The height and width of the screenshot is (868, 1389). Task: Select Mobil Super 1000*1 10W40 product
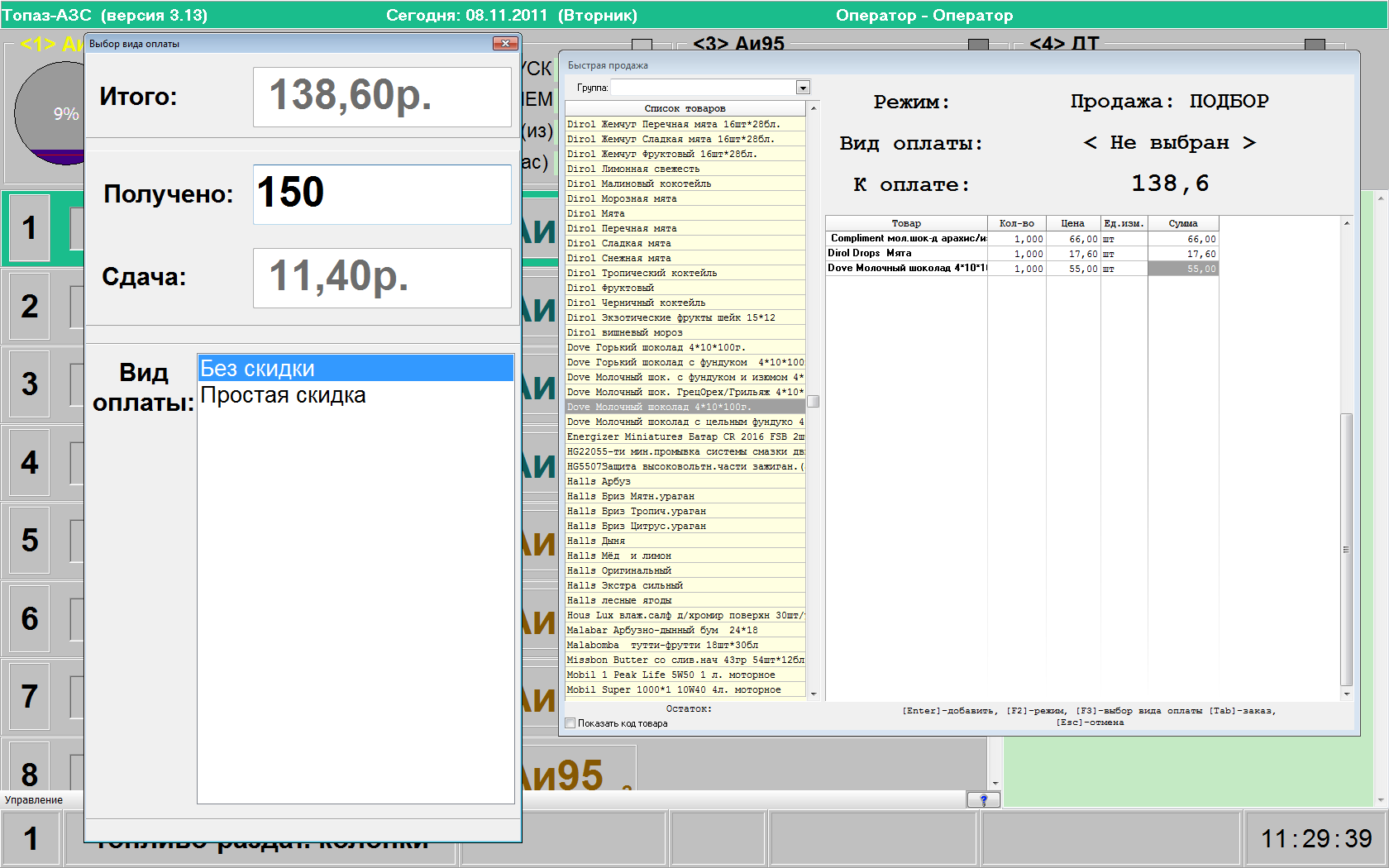685,689
